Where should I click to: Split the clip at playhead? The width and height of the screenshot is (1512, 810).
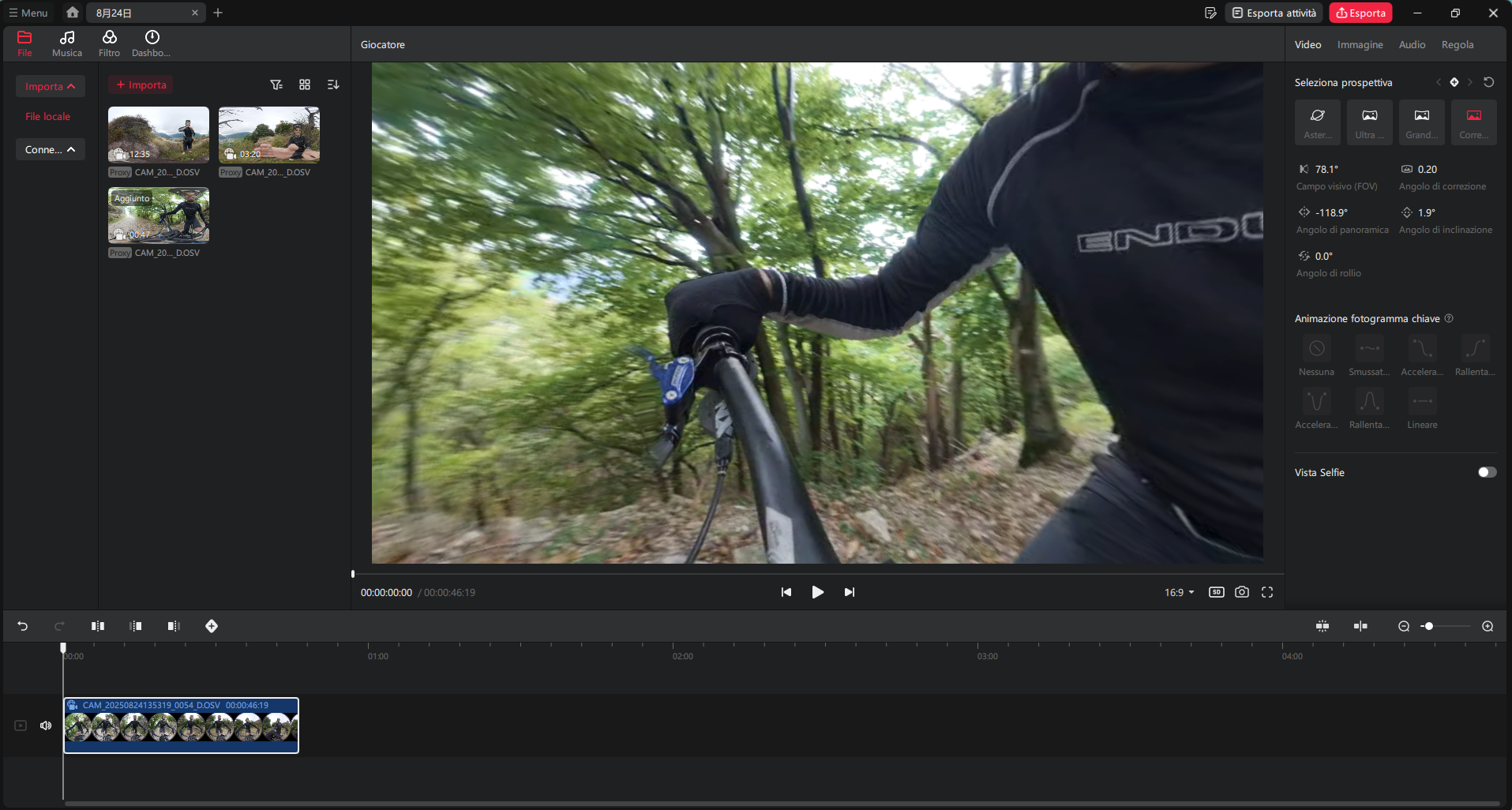pos(98,626)
